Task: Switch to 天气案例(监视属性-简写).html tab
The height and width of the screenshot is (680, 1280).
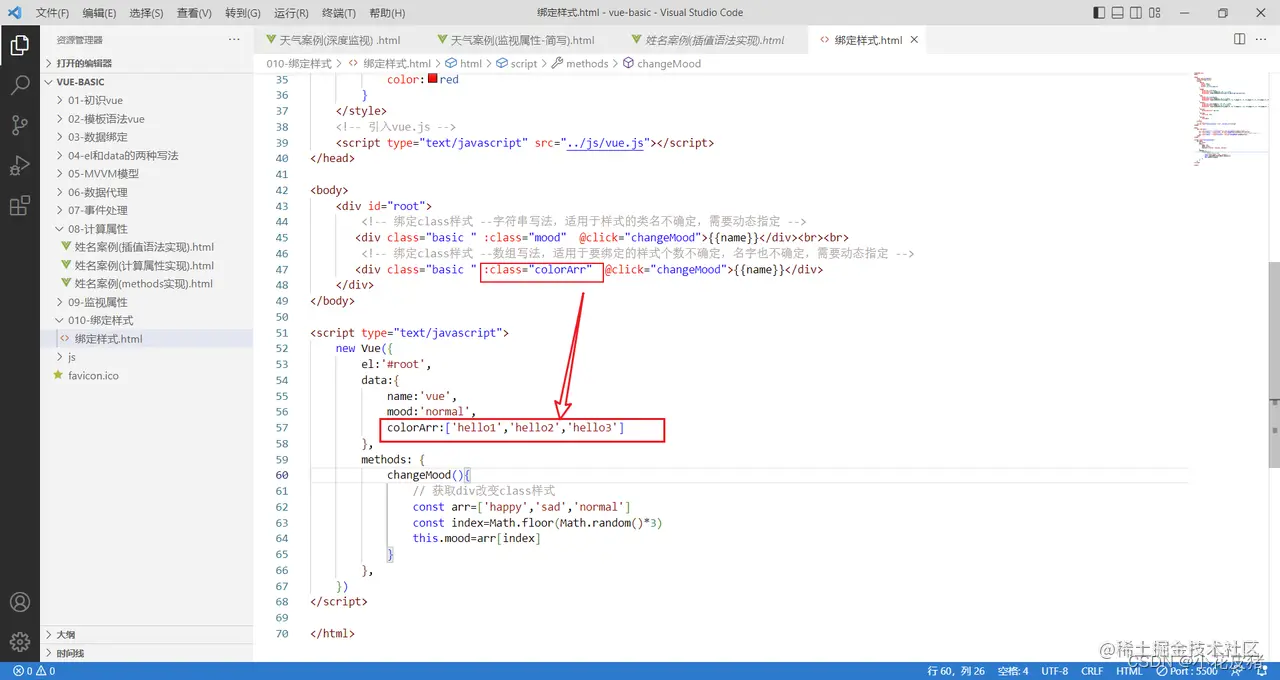Action: point(522,40)
